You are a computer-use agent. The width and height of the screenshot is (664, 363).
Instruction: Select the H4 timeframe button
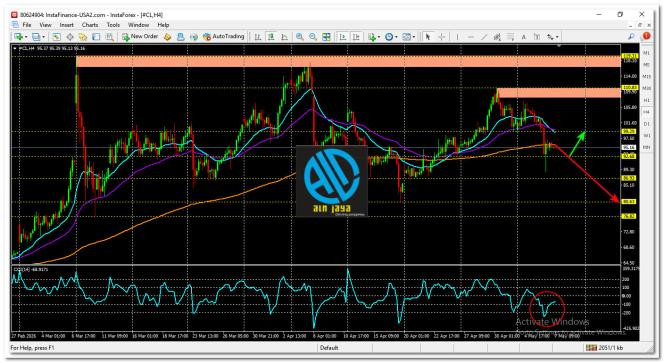point(646,112)
